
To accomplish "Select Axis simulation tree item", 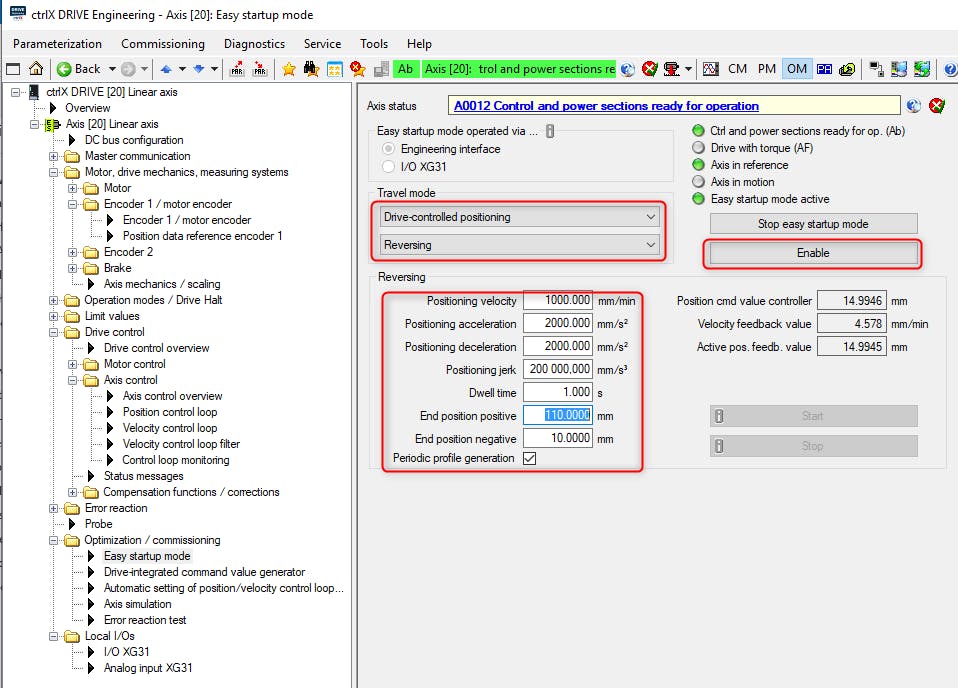I will (x=137, y=604).
